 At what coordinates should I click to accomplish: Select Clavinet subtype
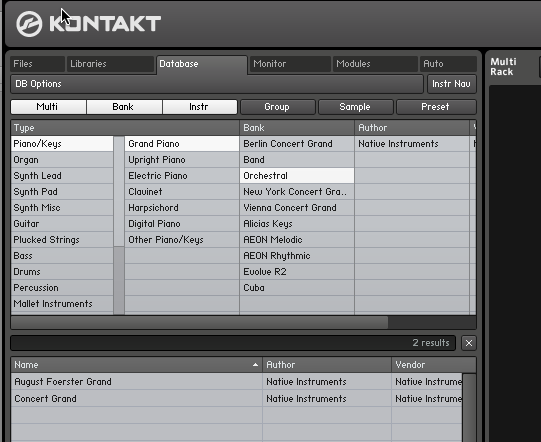pyautogui.click(x=182, y=191)
